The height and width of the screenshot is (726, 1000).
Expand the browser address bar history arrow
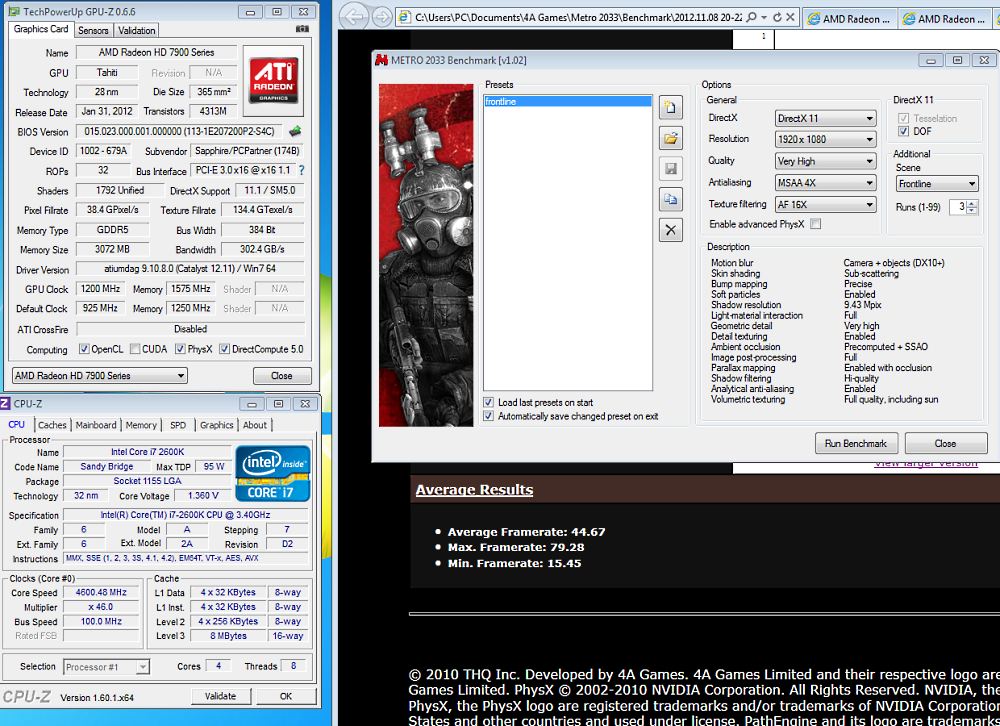764,17
